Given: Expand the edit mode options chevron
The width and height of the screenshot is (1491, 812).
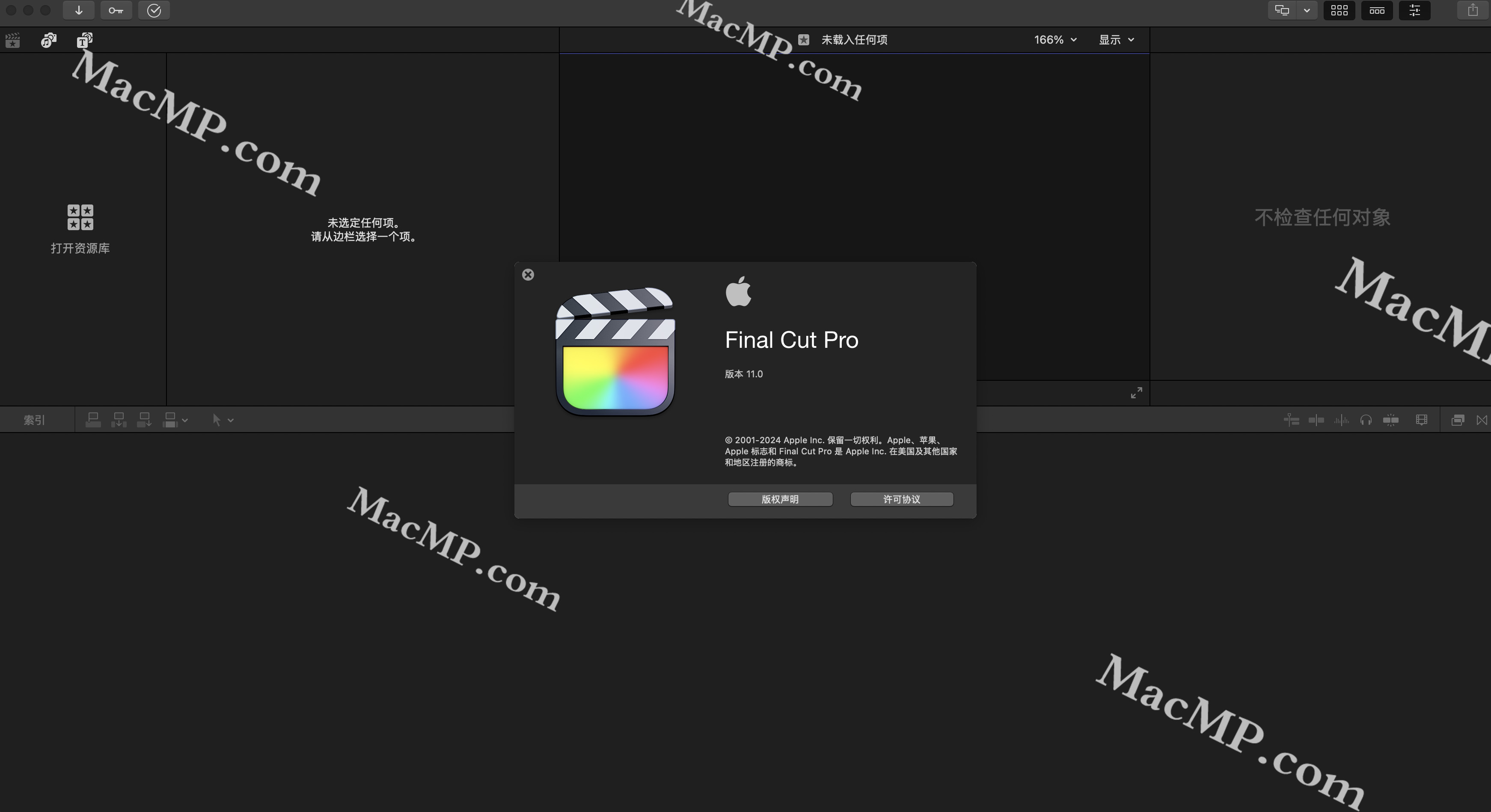Looking at the screenshot, I should pos(184,421).
